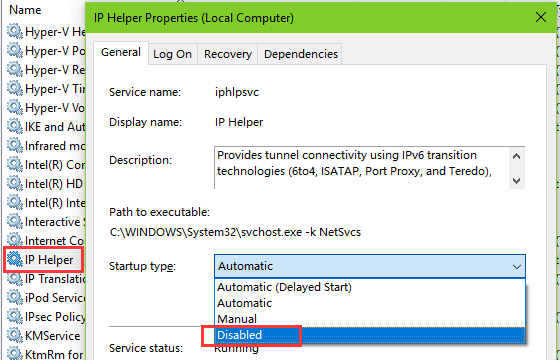Image resolution: width=560 pixels, height=360 pixels.
Task: Select the Hyper-V Po service row text
Action: click(x=55, y=51)
